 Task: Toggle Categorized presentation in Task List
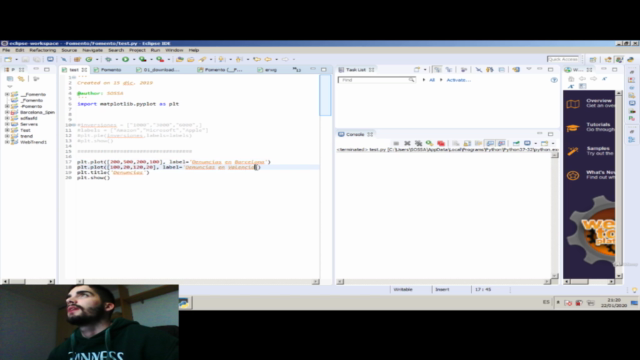pyautogui.click(x=437, y=70)
